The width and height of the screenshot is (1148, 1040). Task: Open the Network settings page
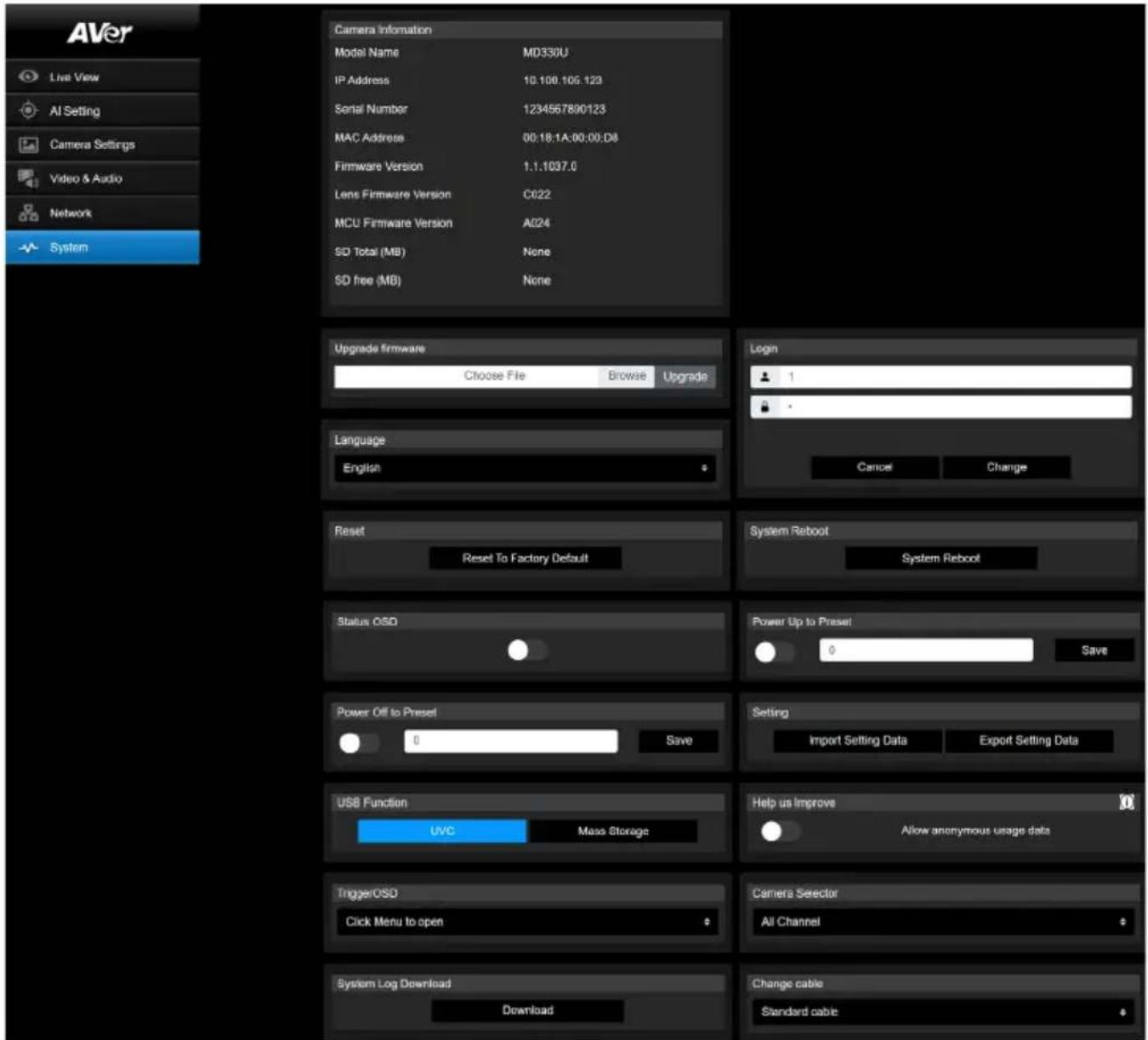point(103,213)
